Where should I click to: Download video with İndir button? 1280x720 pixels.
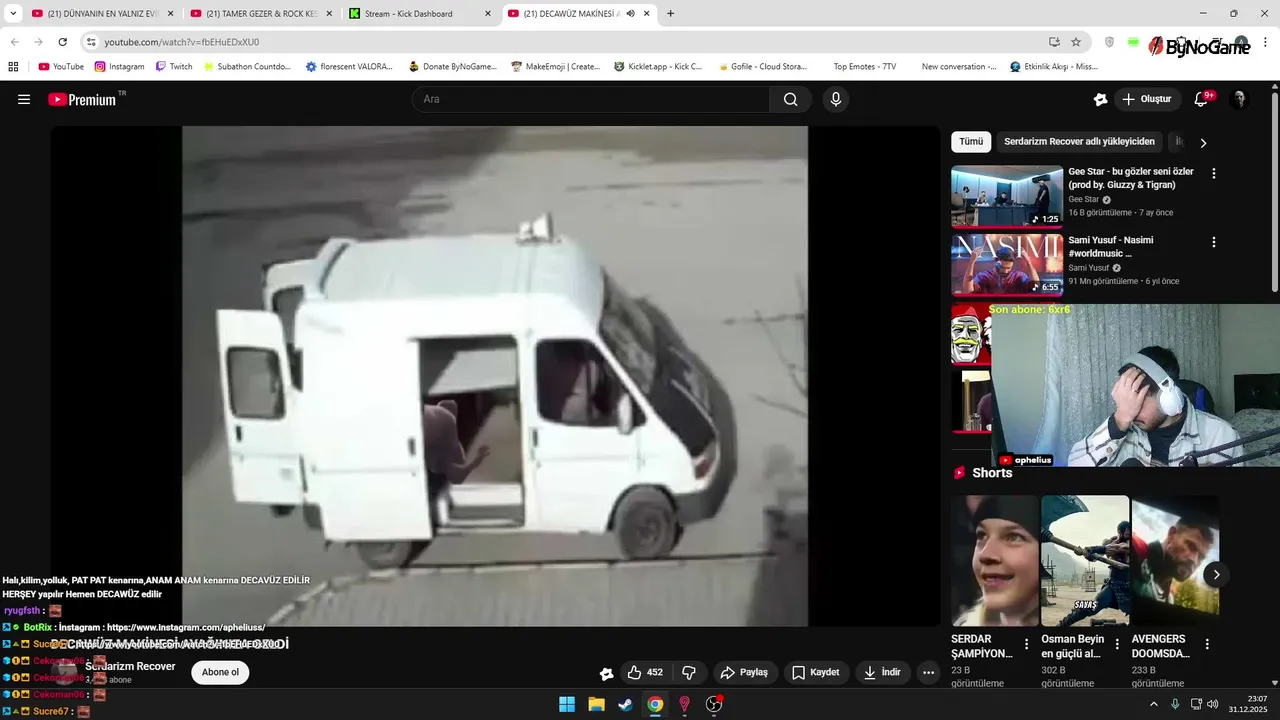coord(883,673)
